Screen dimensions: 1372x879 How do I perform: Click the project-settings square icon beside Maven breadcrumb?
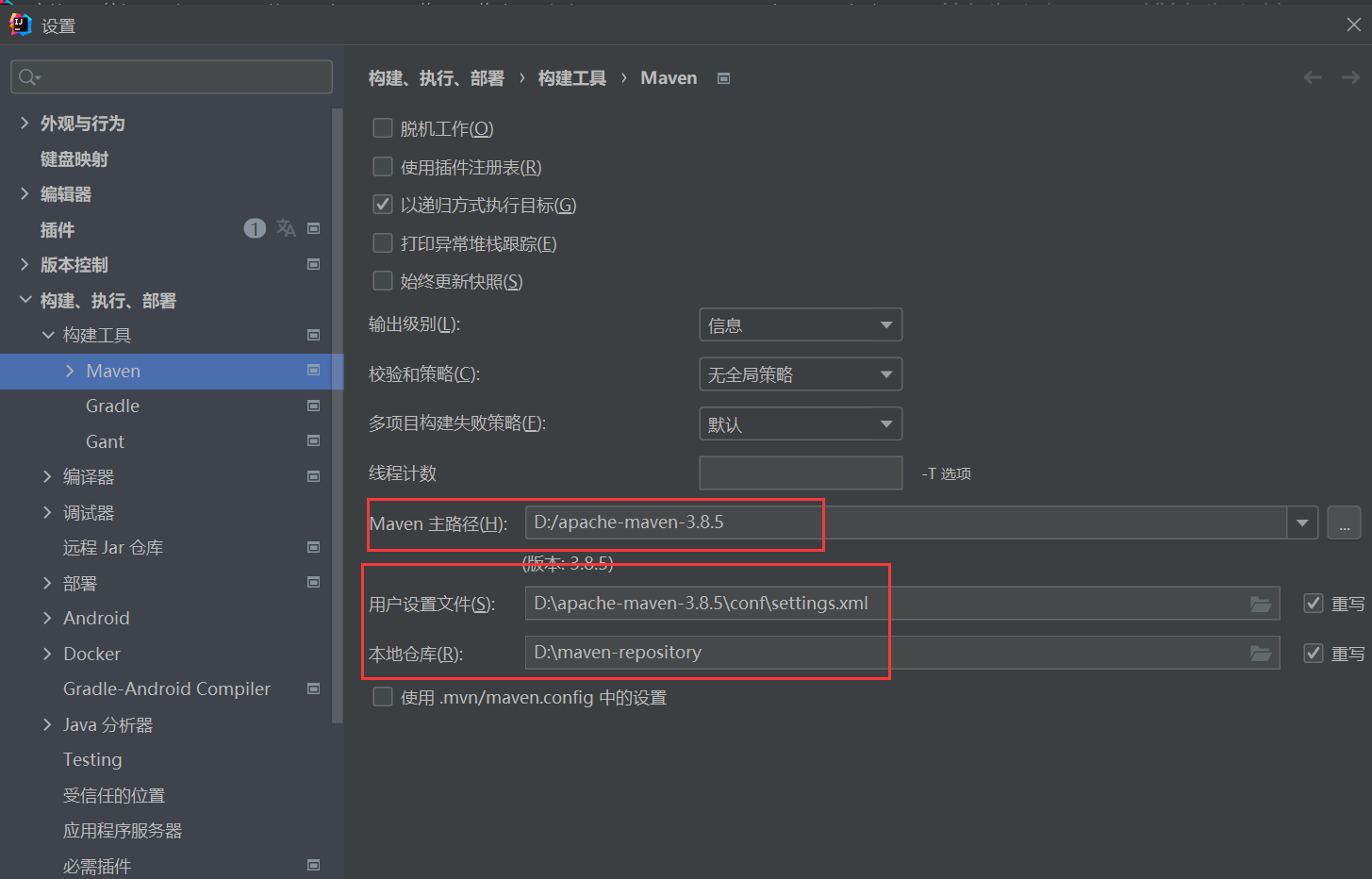click(x=722, y=78)
